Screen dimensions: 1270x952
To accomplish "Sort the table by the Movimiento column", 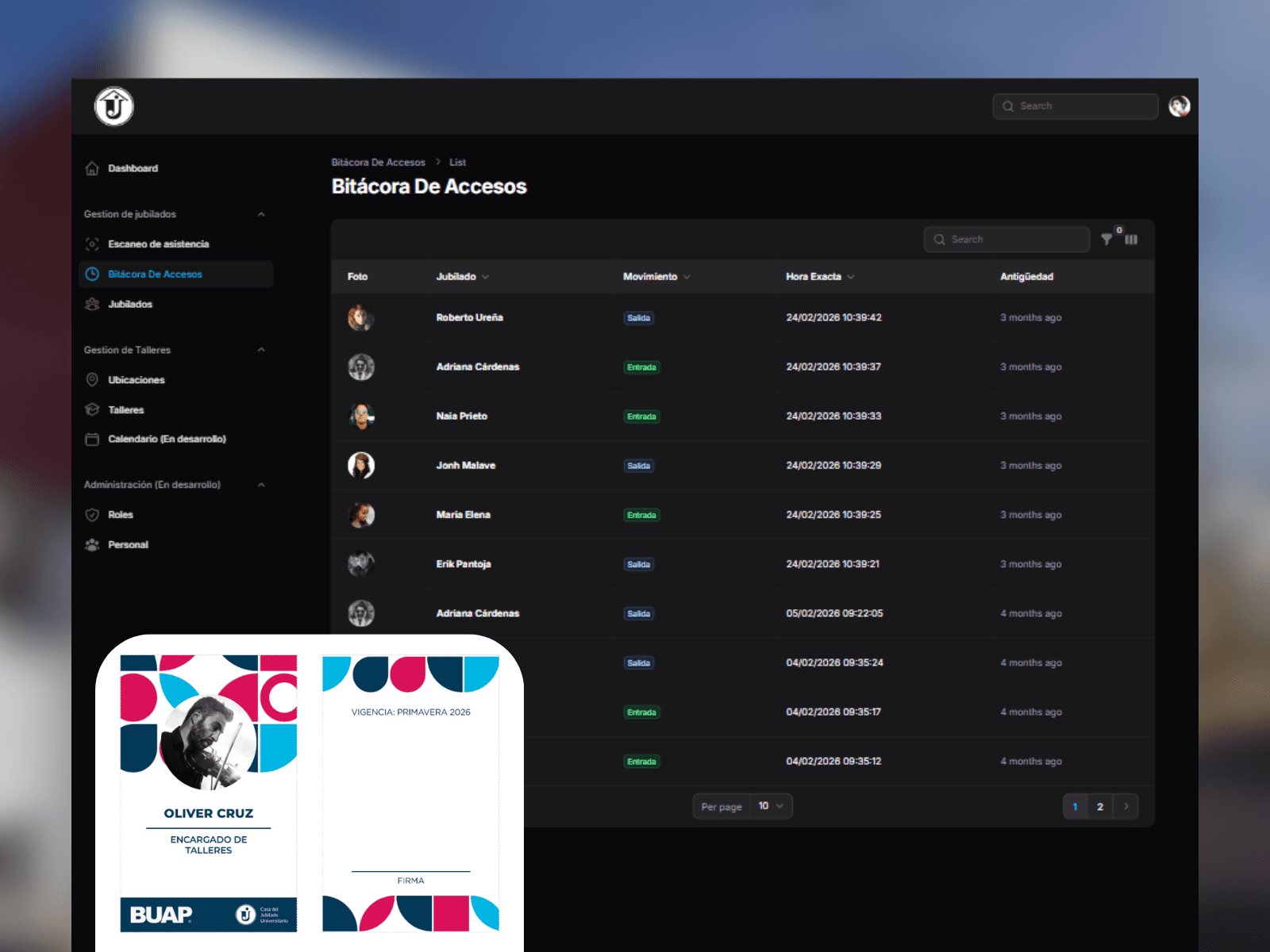I will [656, 277].
